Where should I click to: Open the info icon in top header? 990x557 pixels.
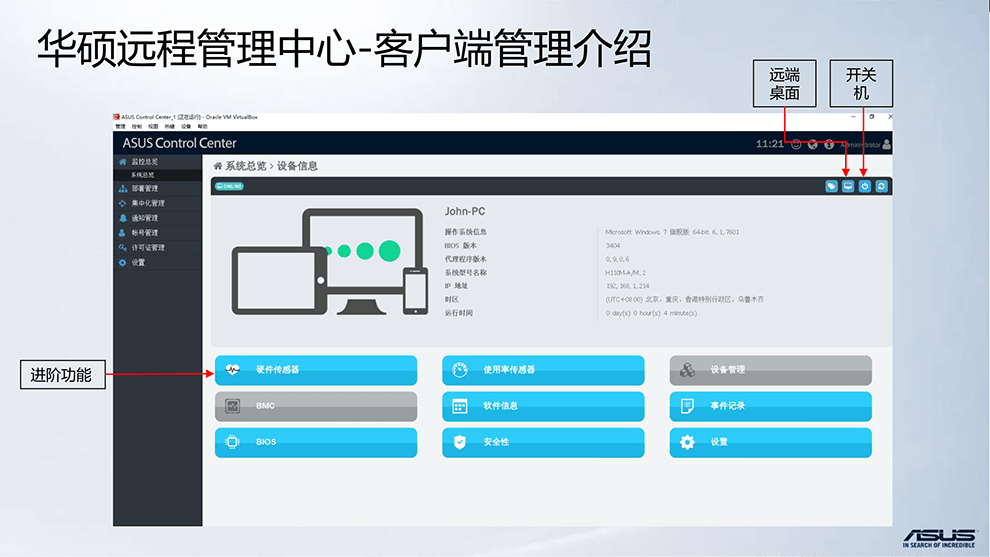(x=829, y=144)
